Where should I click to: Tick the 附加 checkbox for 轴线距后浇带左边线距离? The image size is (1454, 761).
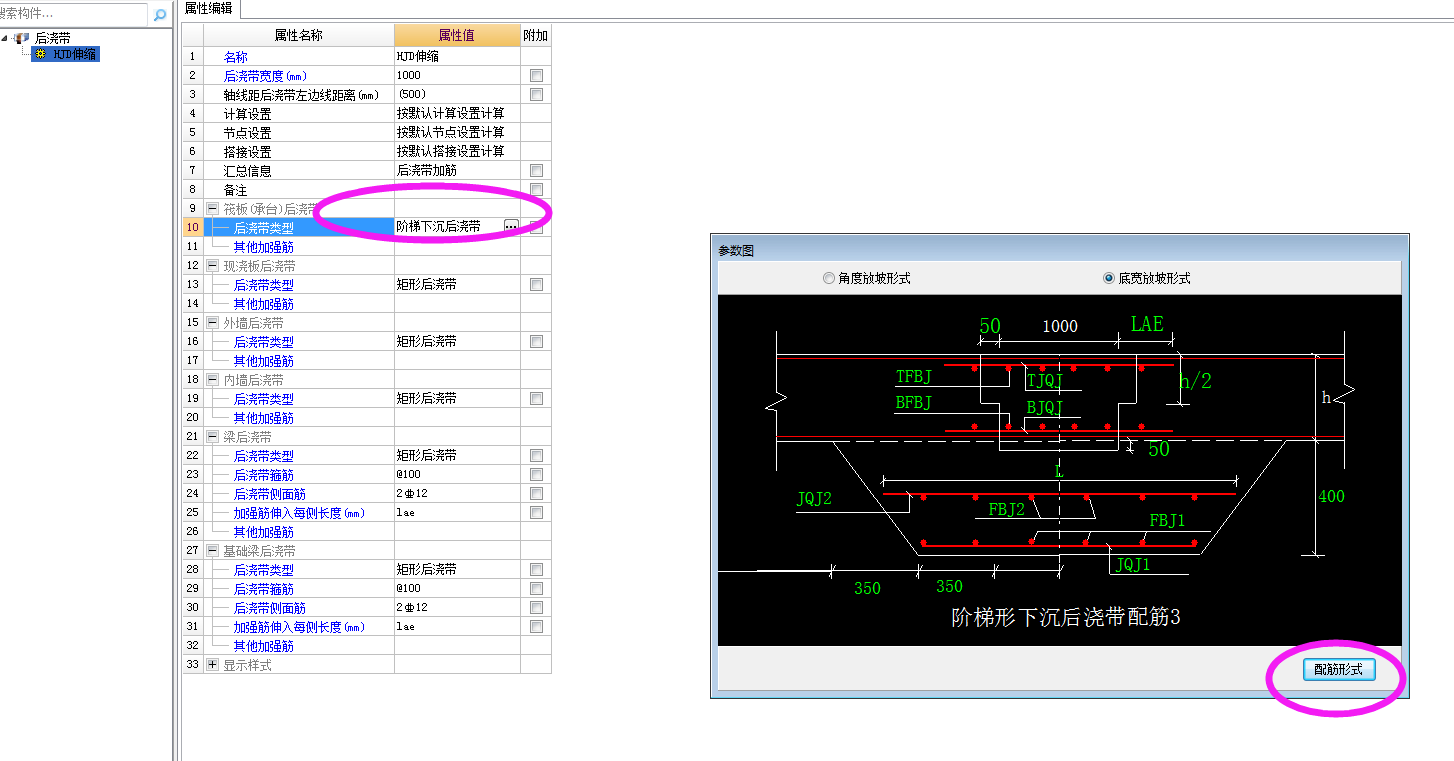pos(537,94)
